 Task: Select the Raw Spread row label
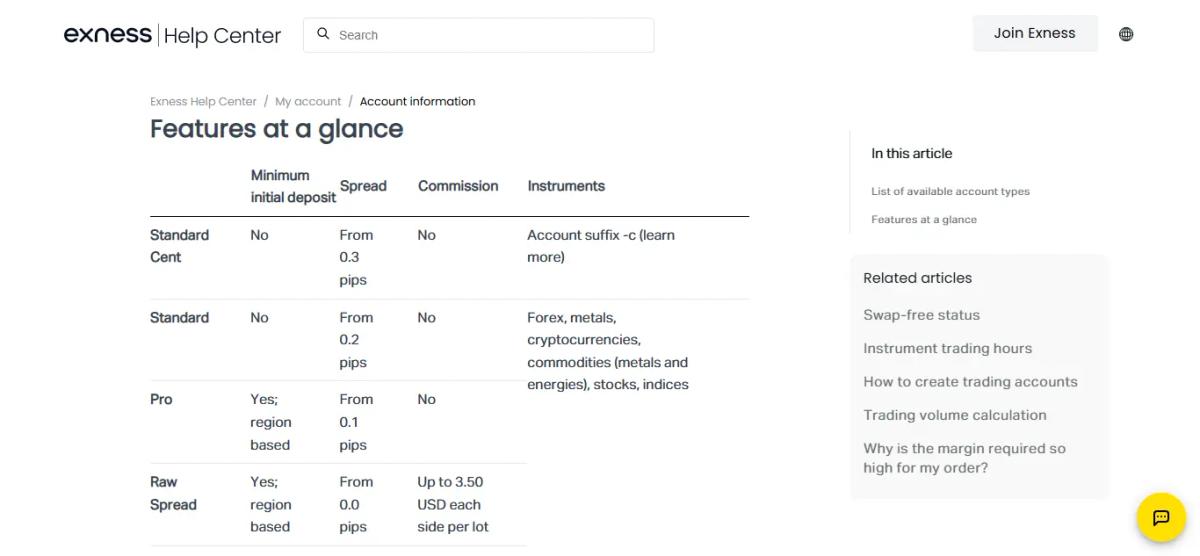click(173, 493)
